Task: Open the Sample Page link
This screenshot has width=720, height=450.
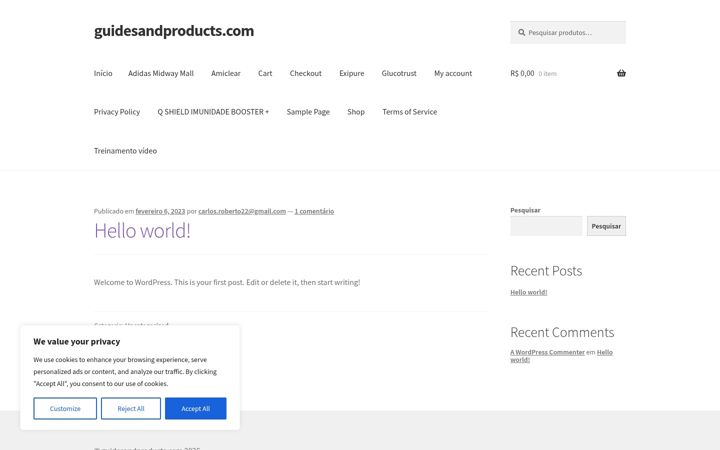Action: pyautogui.click(x=308, y=112)
